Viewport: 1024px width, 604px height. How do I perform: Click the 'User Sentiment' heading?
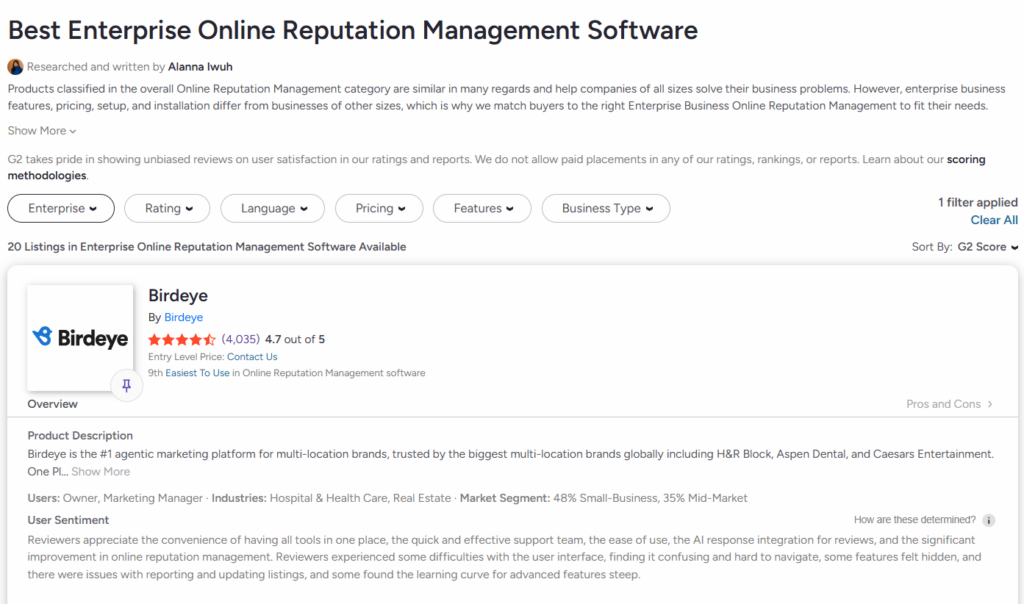pyautogui.click(x=68, y=520)
